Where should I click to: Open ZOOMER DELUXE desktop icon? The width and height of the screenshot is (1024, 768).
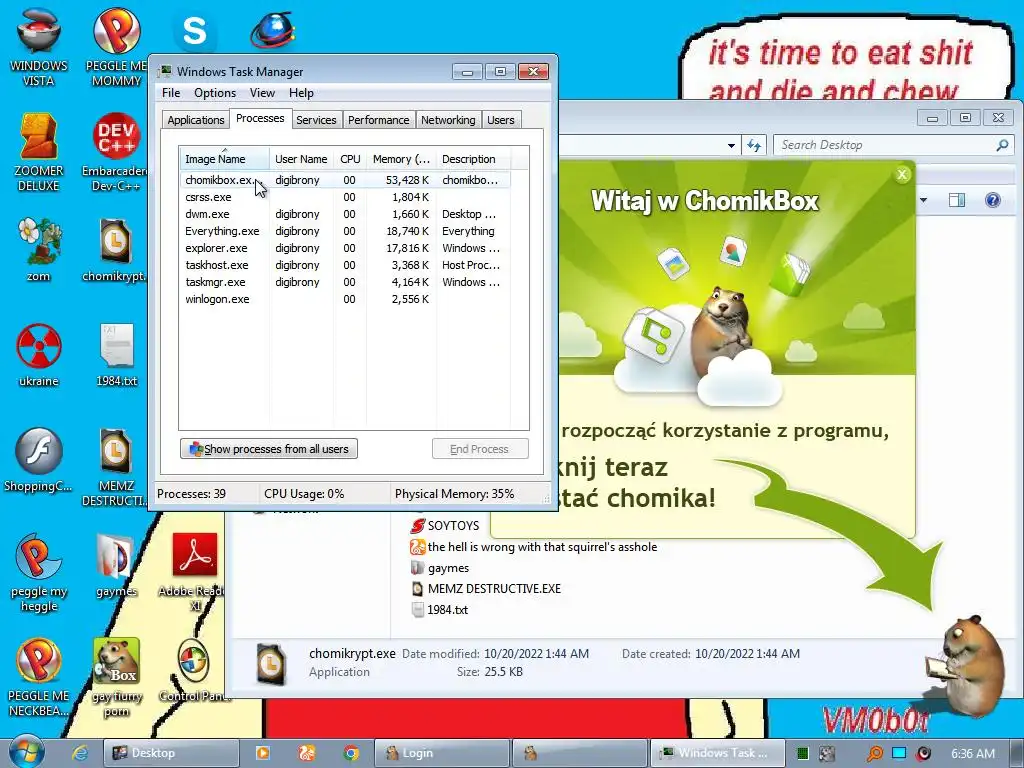point(39,152)
